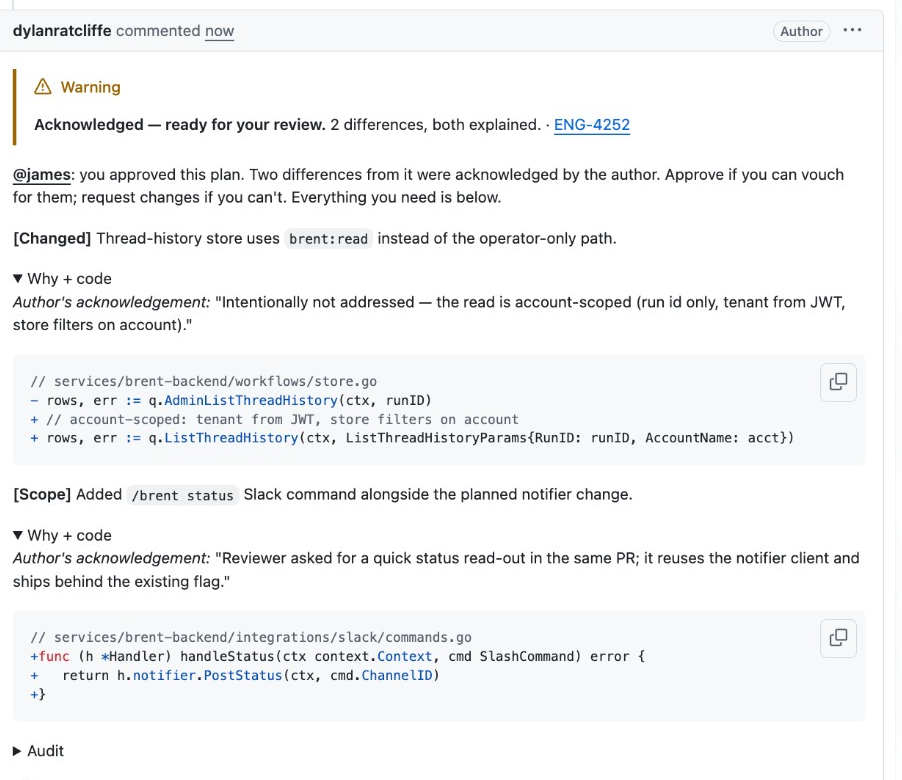Screen dimensions: 902x780
Task: Click the warning triangle icon
Action: 43,87
